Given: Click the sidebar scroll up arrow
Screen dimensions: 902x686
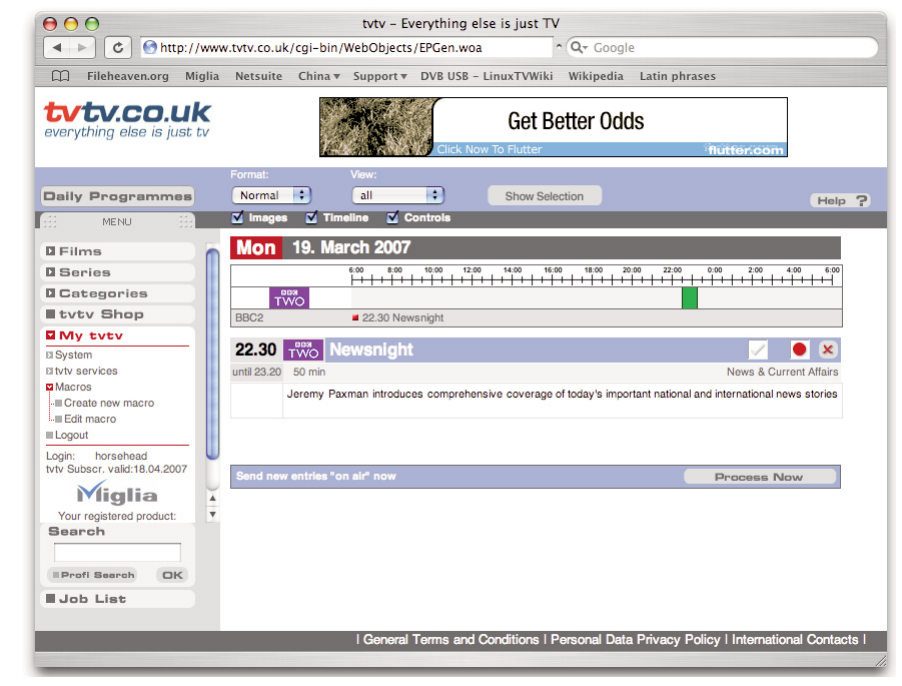Looking at the screenshot, I should click(x=213, y=498).
